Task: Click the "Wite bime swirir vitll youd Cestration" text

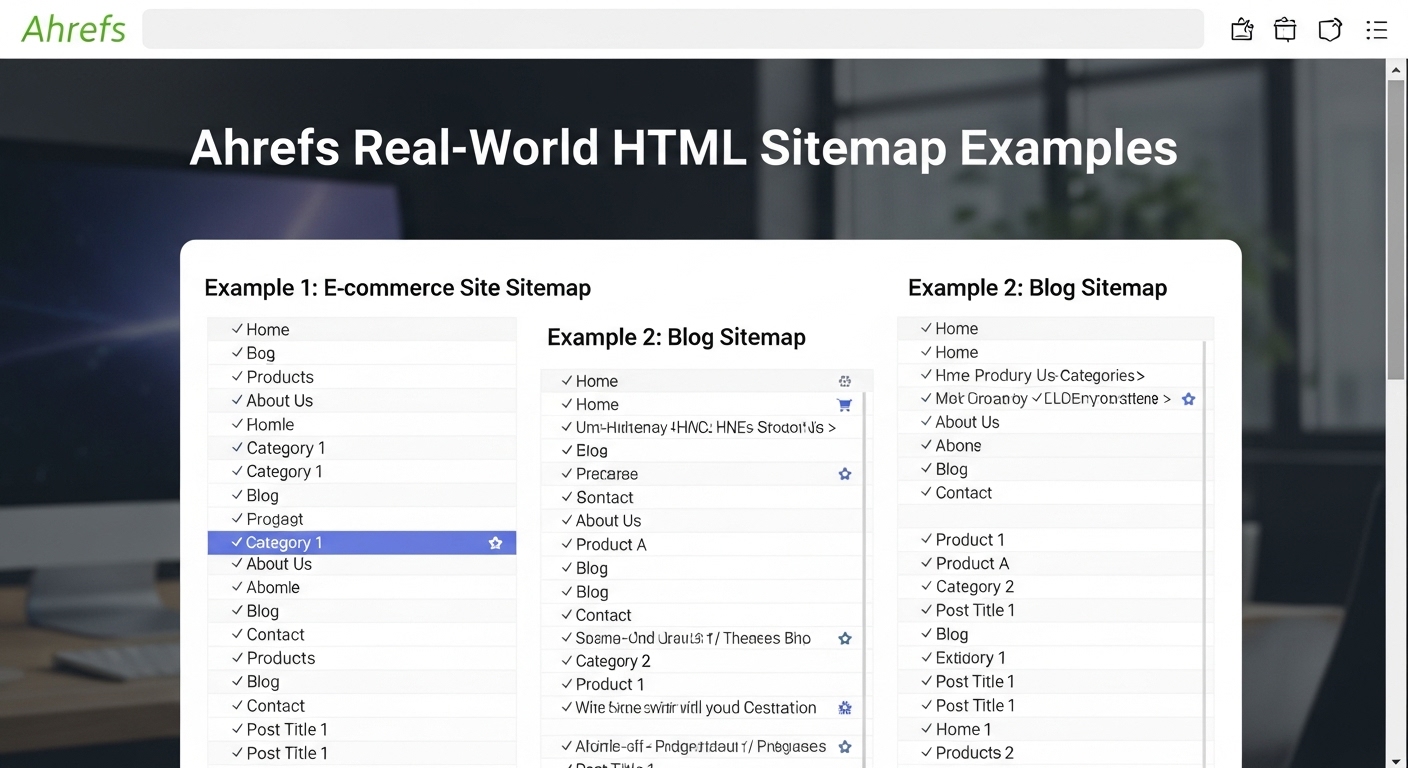Action: 696,708
